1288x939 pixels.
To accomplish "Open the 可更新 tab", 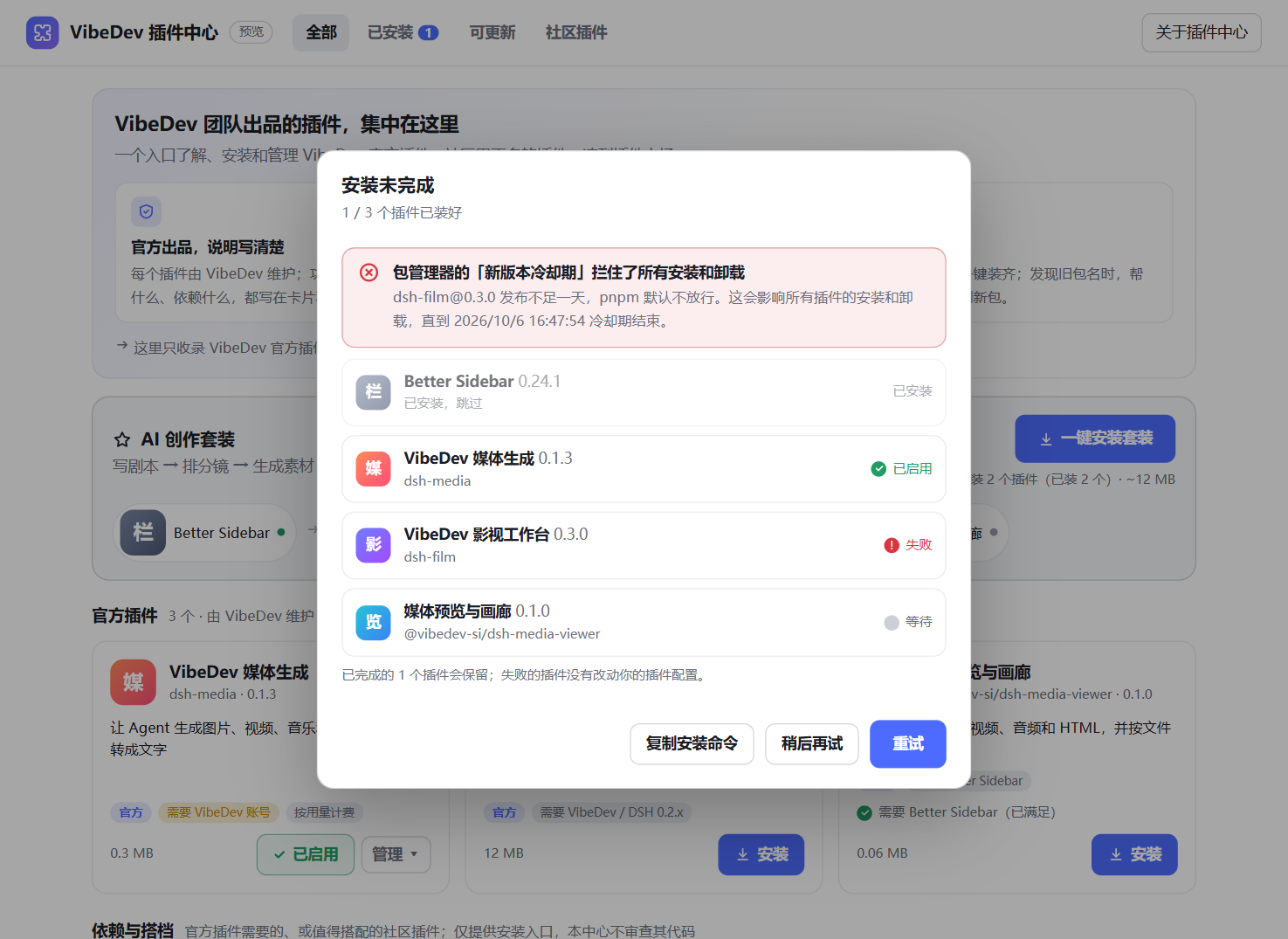I will (492, 32).
